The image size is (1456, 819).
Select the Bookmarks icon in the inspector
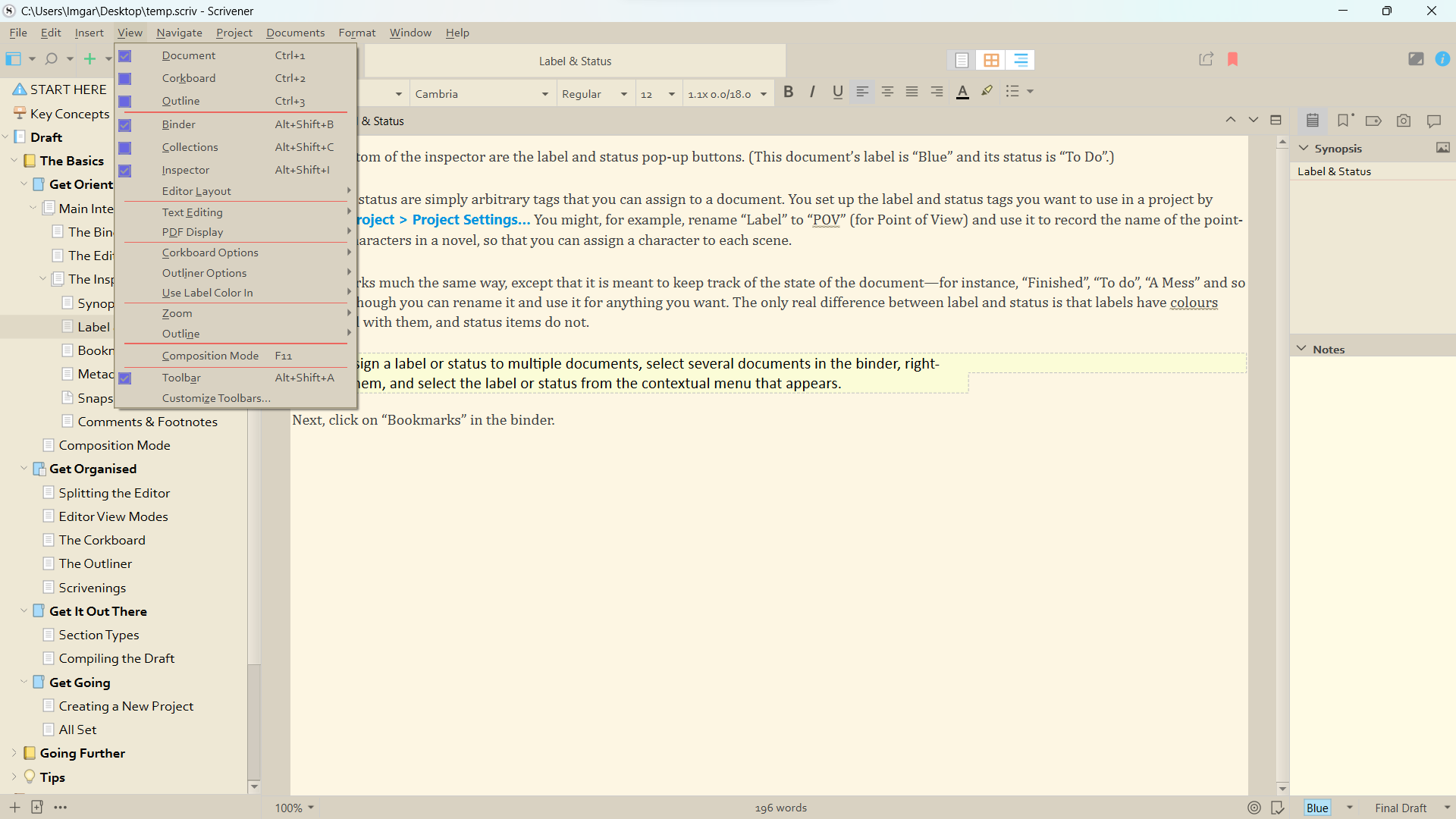[1345, 121]
